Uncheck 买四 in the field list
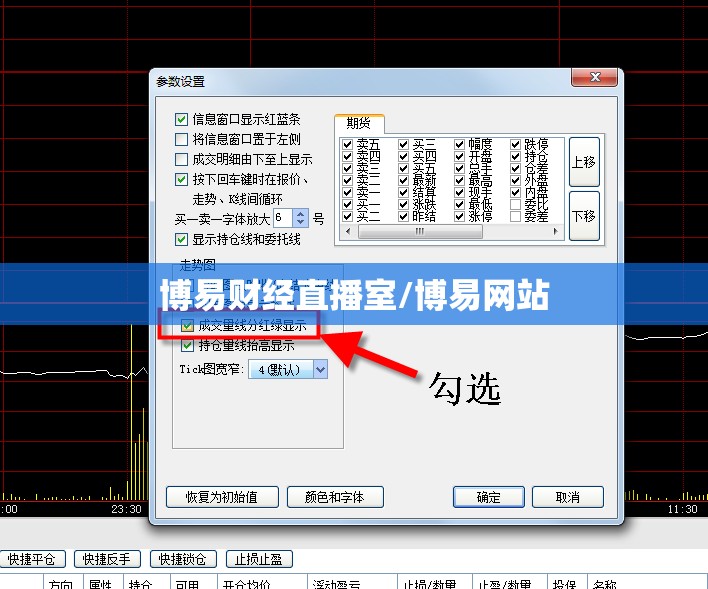The image size is (708, 589). pyautogui.click(x=403, y=156)
